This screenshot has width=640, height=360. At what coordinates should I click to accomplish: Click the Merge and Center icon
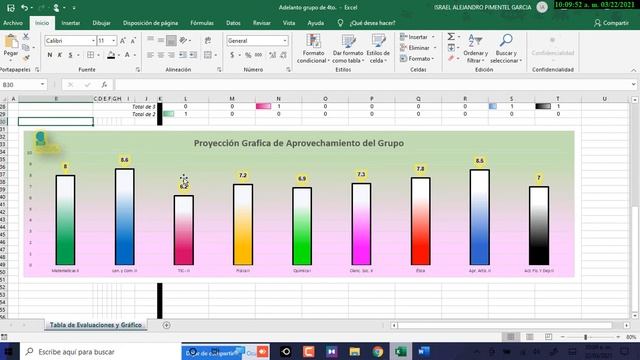click(x=208, y=55)
